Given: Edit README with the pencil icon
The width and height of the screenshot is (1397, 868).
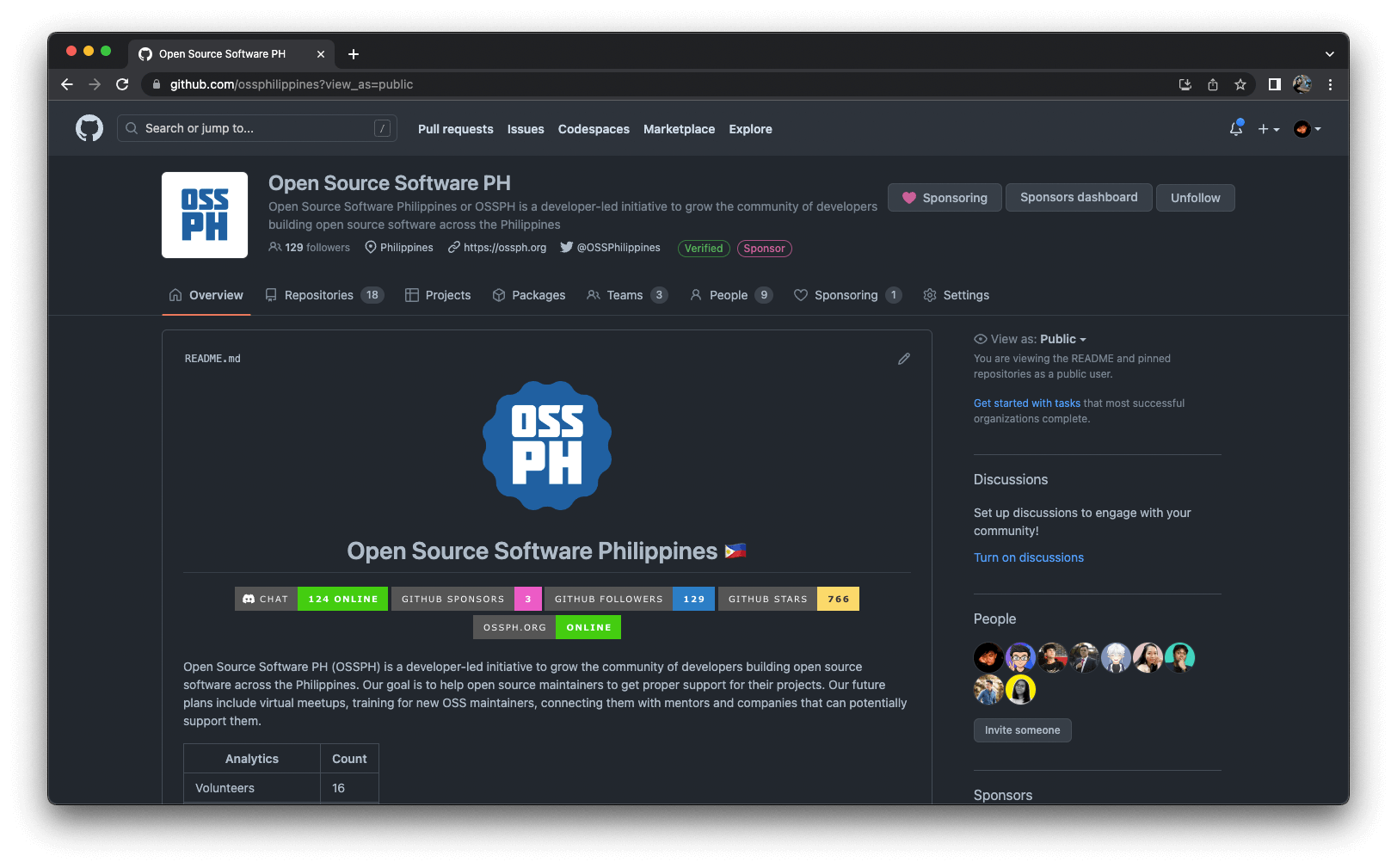Looking at the screenshot, I should [x=904, y=359].
